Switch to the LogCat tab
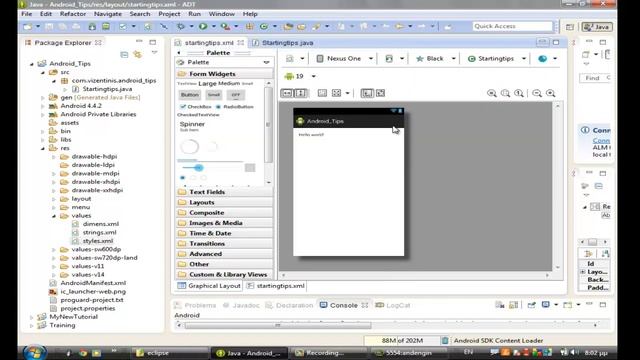 [393, 305]
